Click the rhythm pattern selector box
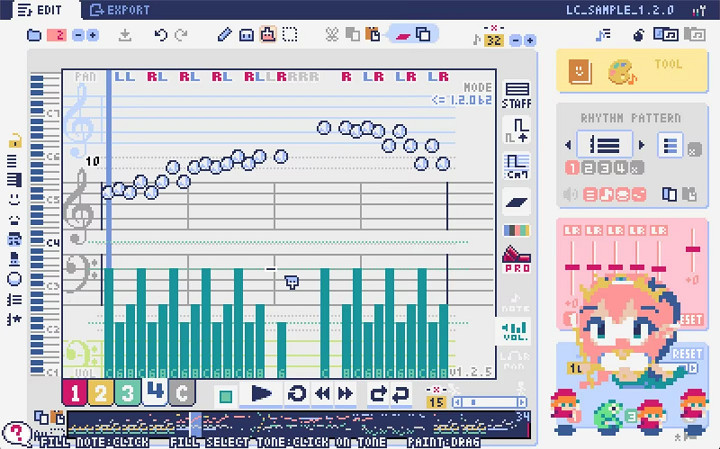 605,145
